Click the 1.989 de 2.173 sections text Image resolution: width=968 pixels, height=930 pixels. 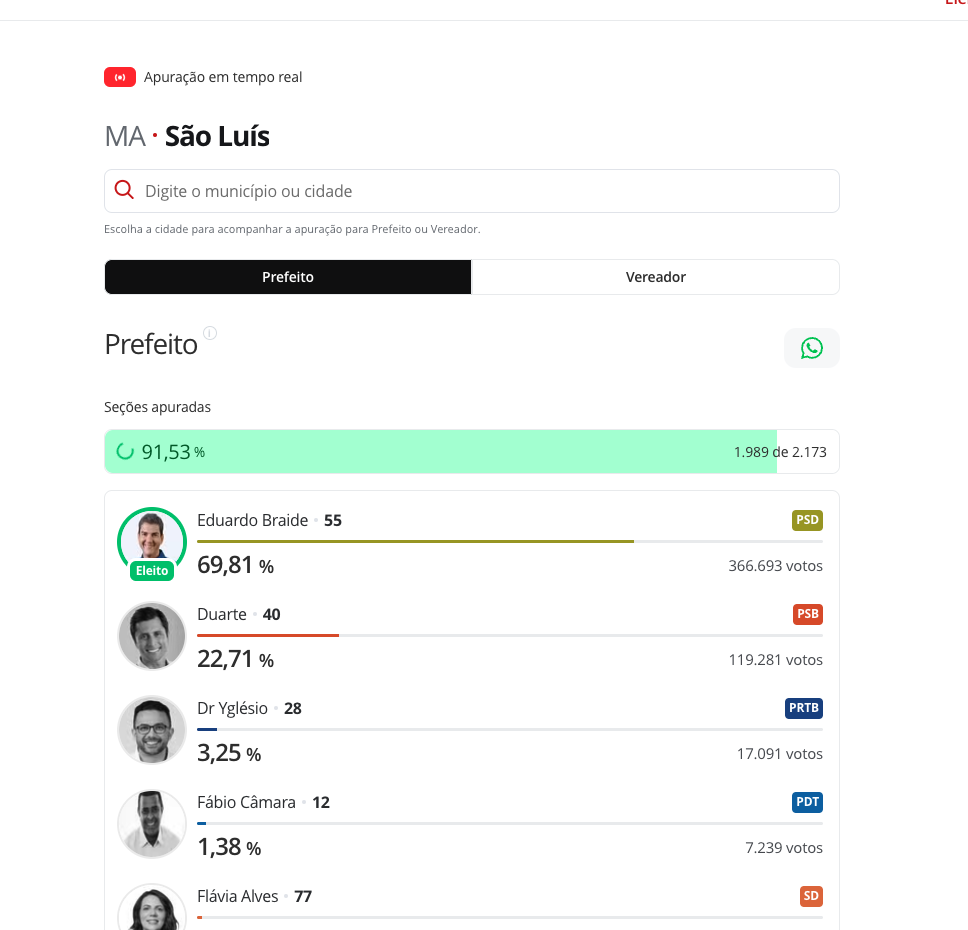(780, 452)
